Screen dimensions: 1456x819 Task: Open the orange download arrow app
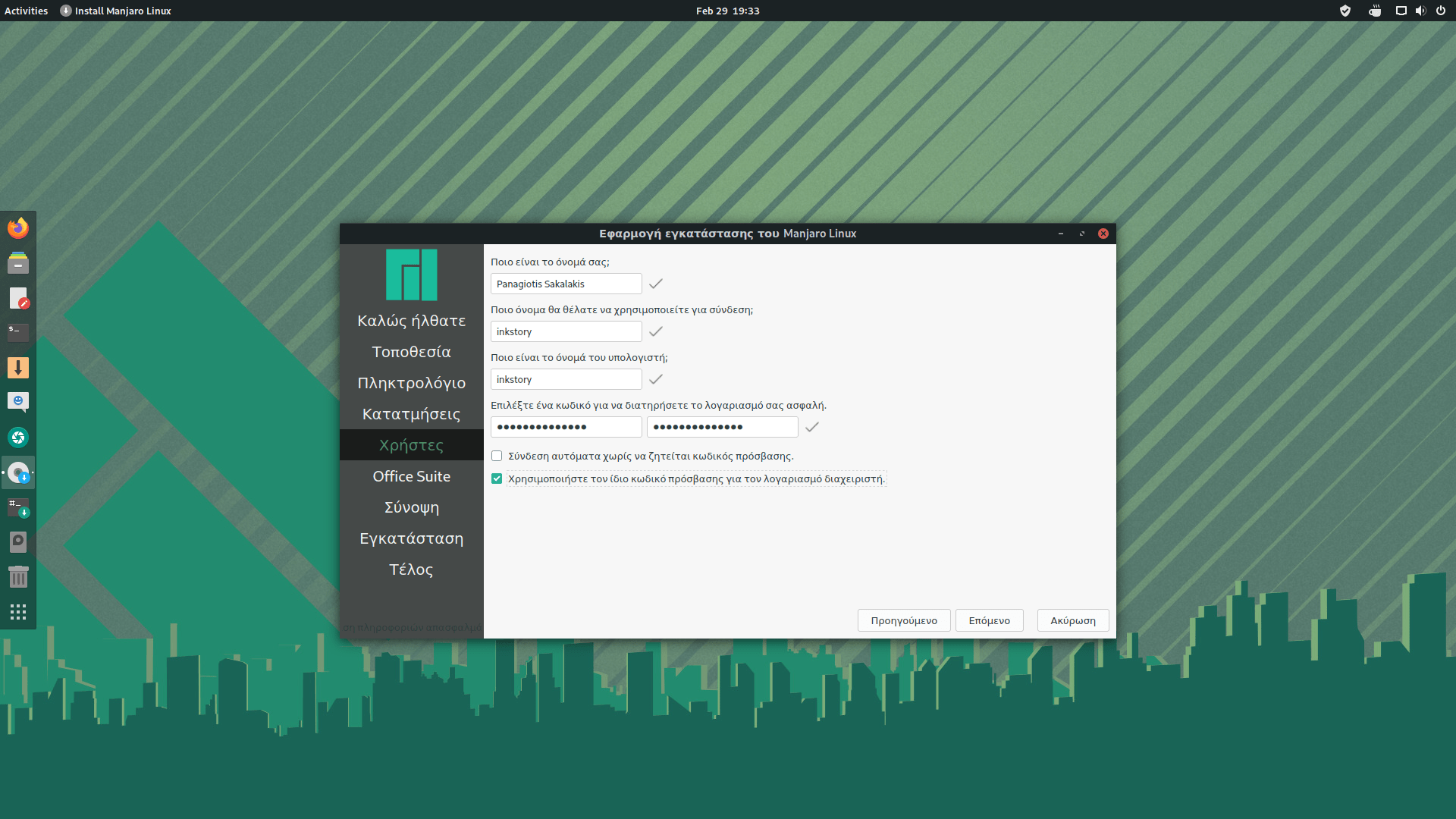click(18, 368)
